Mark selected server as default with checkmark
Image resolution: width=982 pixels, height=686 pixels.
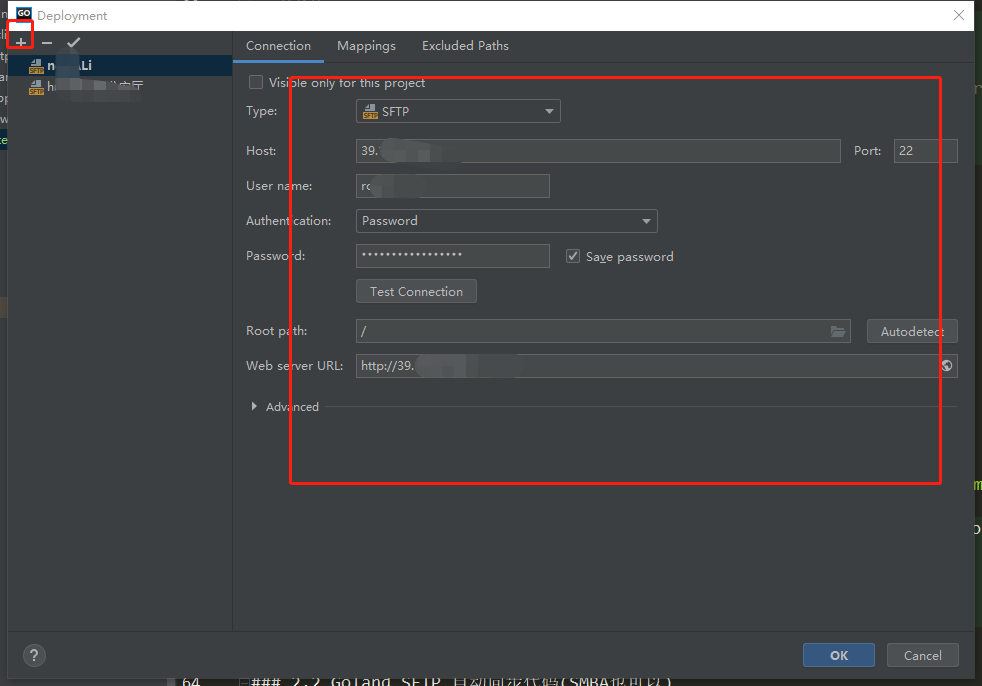[72, 41]
